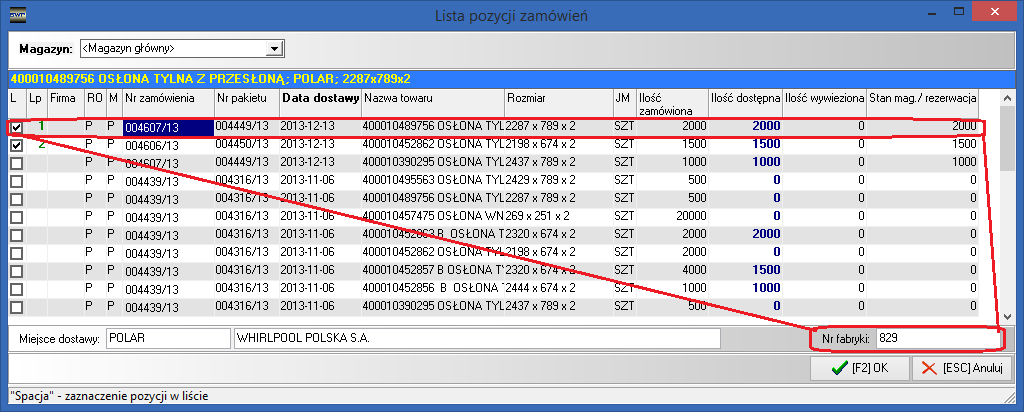Click the Nr zamówienia column header
Image resolution: width=1024 pixels, height=412 pixels.
167,98
